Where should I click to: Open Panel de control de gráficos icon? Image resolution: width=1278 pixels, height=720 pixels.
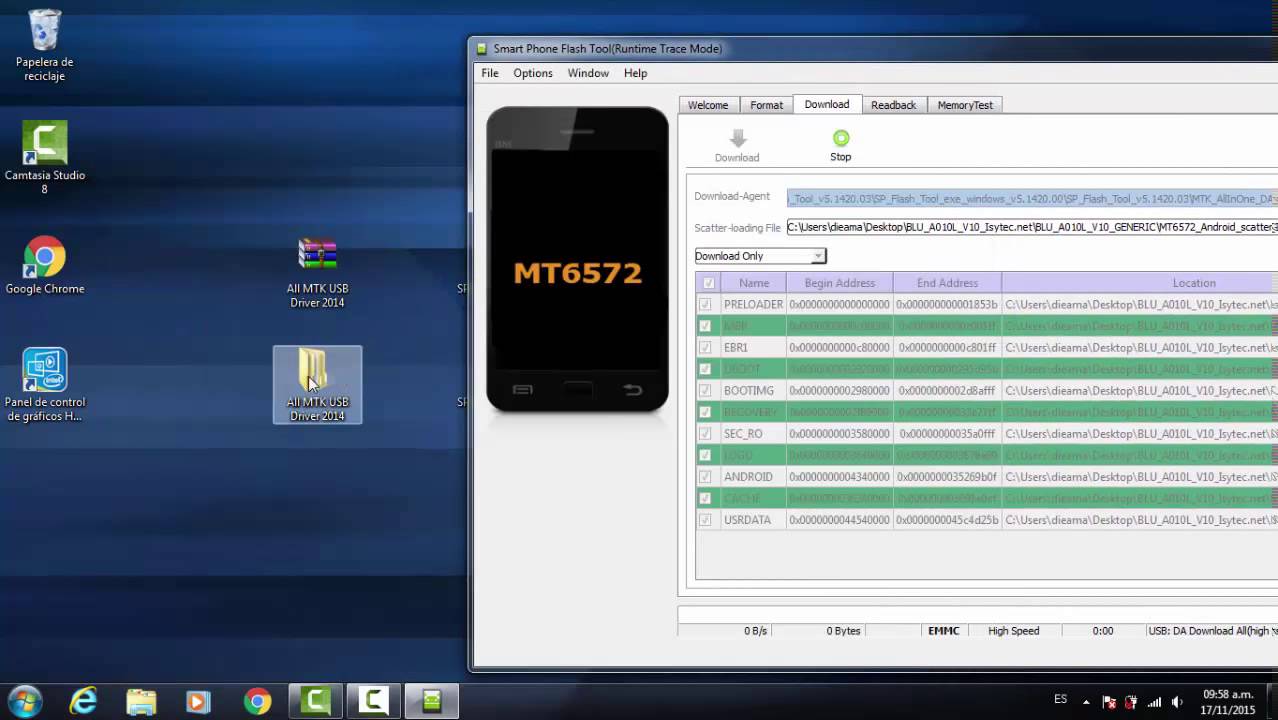pyautogui.click(x=44, y=385)
